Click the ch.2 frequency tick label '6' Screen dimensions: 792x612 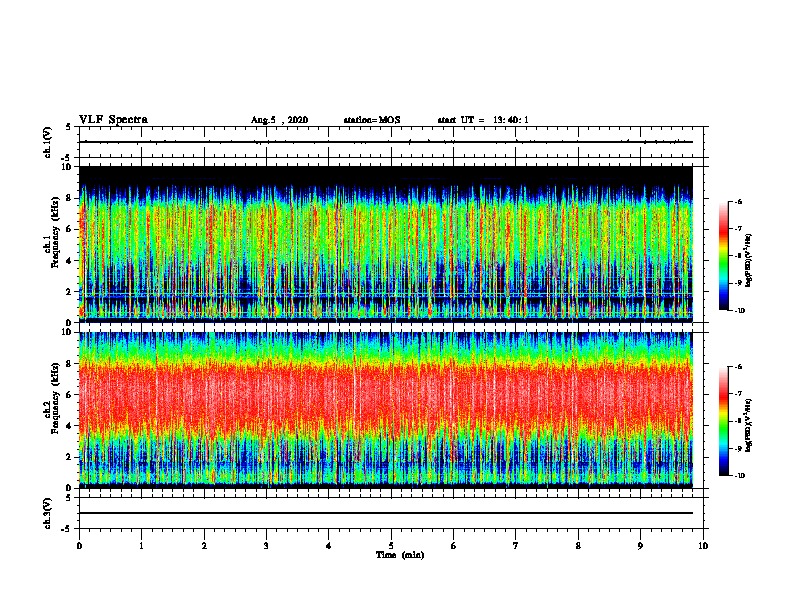pyautogui.click(x=68, y=395)
